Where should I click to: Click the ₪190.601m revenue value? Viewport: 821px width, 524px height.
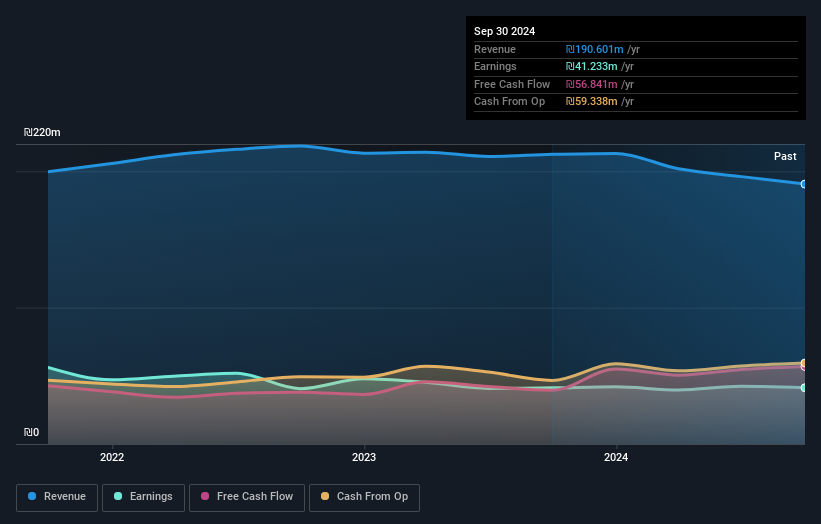(594, 49)
